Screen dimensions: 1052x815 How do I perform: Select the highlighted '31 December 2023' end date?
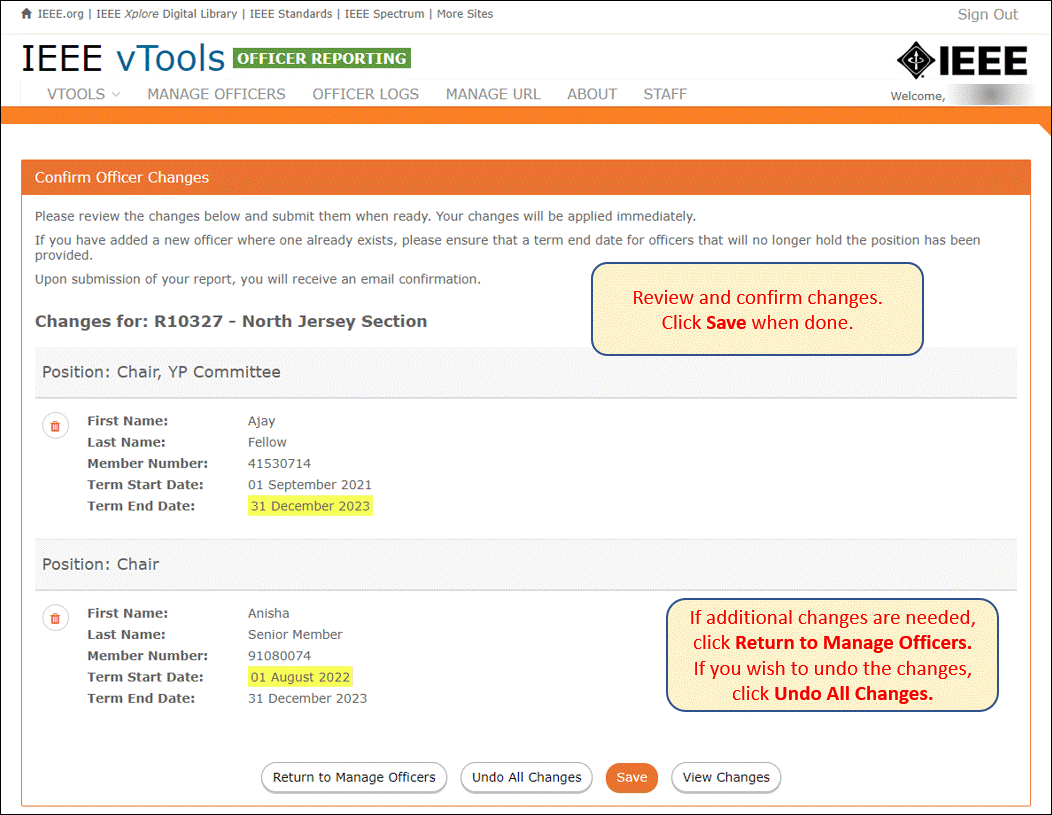[x=310, y=506]
